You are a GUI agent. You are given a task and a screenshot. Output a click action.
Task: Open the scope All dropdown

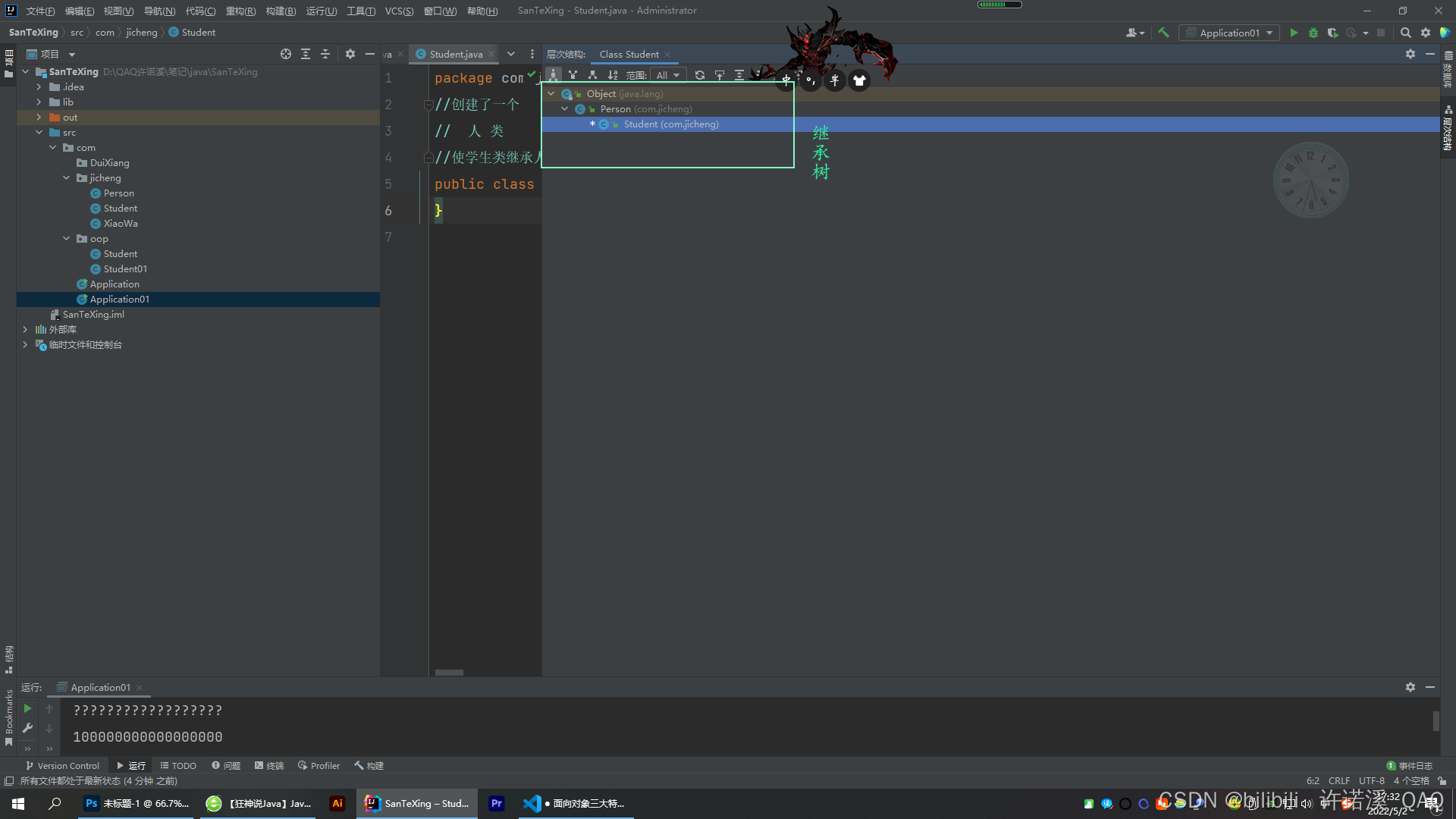tap(668, 75)
